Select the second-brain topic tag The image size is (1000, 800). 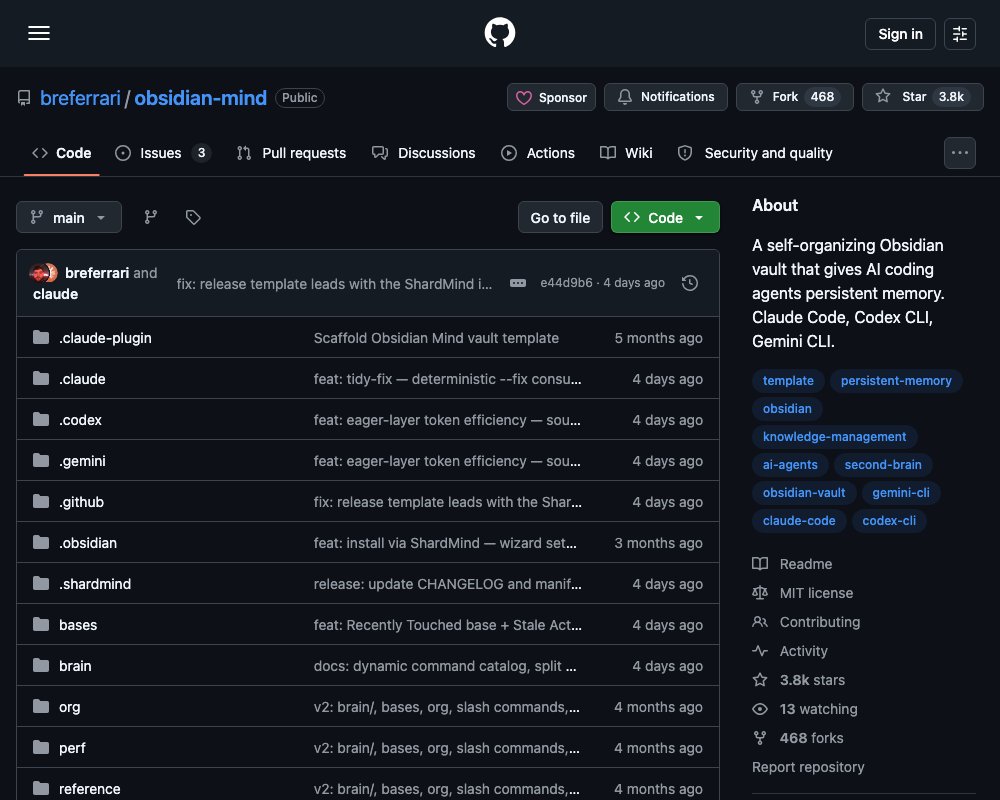tap(883, 465)
